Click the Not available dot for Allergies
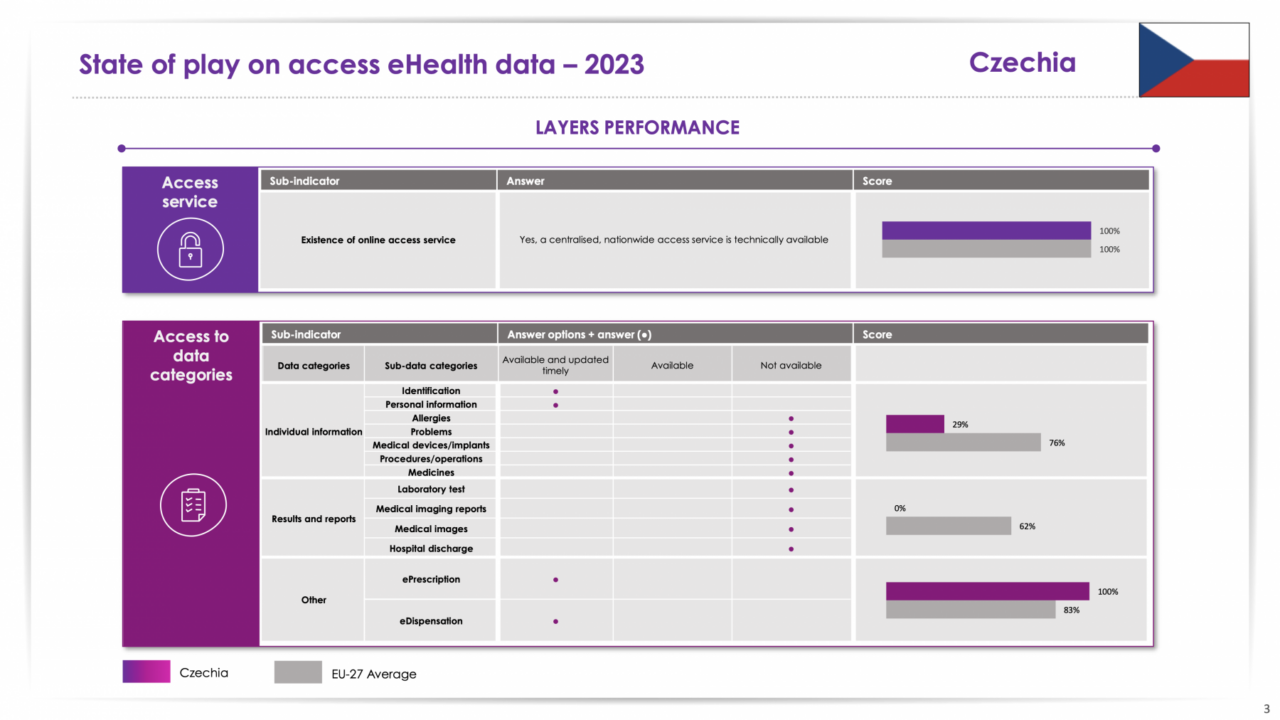 [x=791, y=419]
